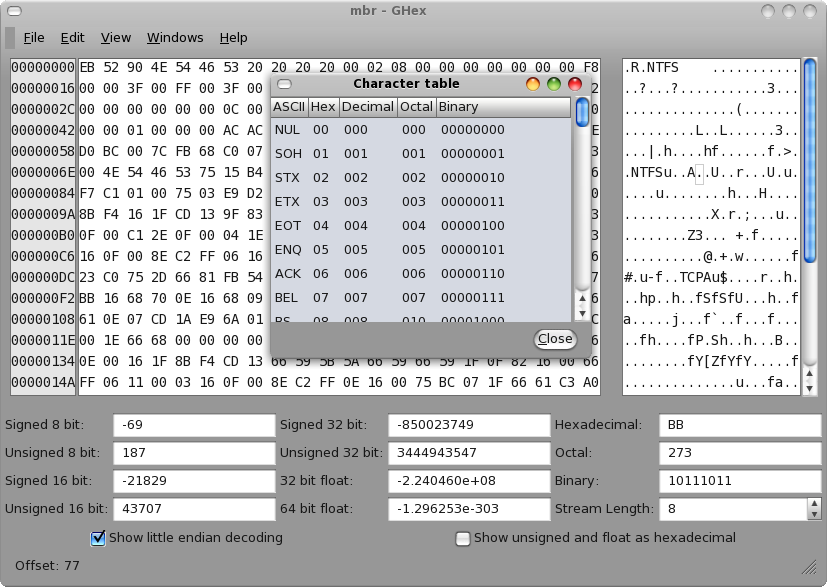Click the Hexadecimal value field
This screenshot has height=587, width=827.
tap(741, 425)
